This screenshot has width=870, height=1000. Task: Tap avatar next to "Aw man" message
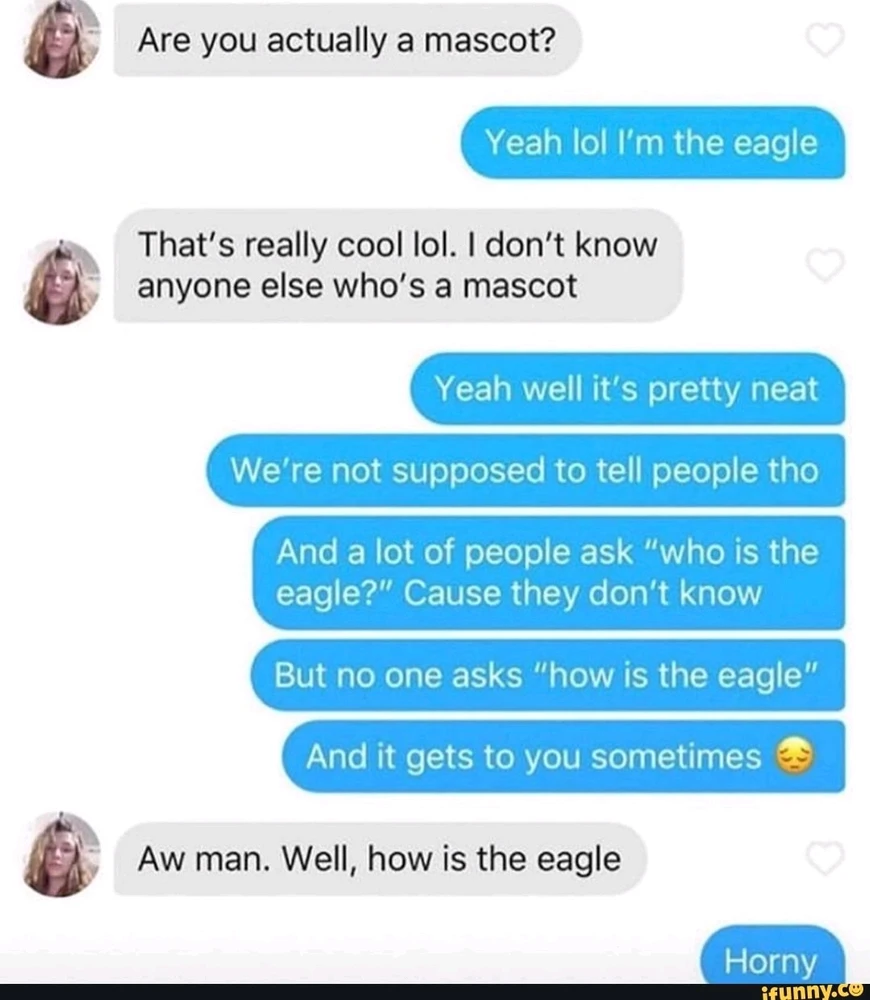62,855
